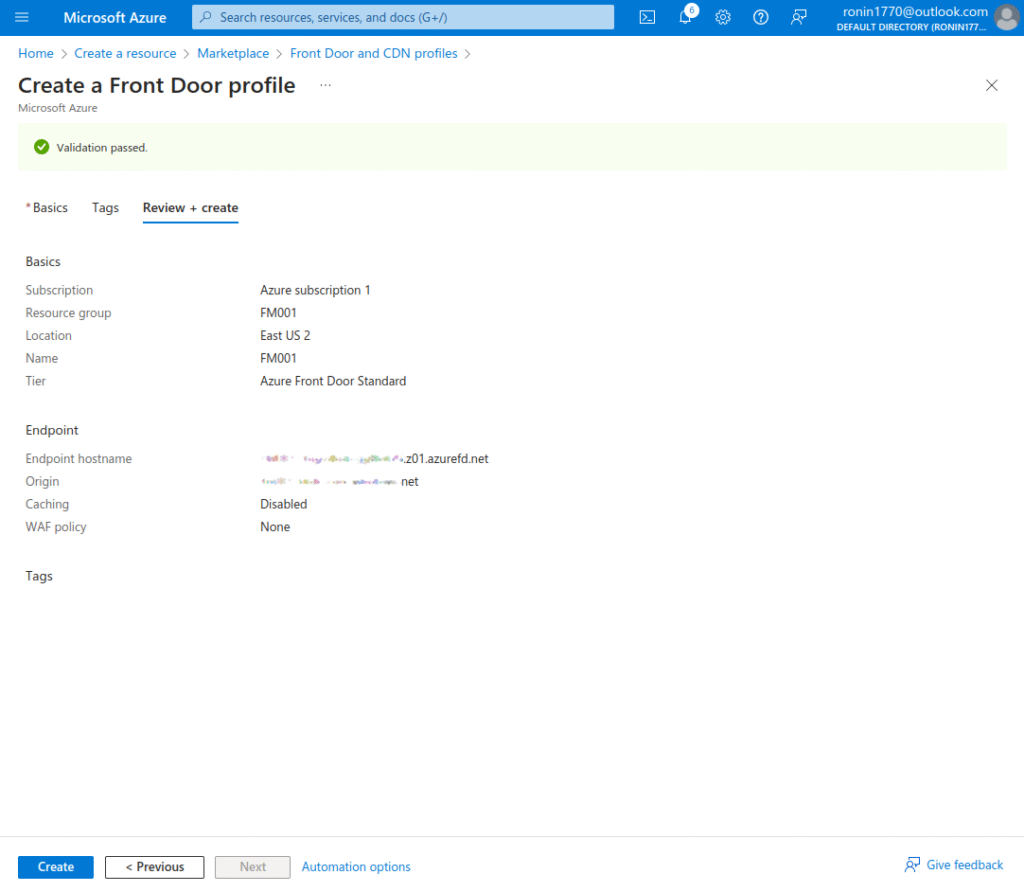Image resolution: width=1024 pixels, height=892 pixels.
Task: Click the green validation check icon
Action: click(42, 147)
